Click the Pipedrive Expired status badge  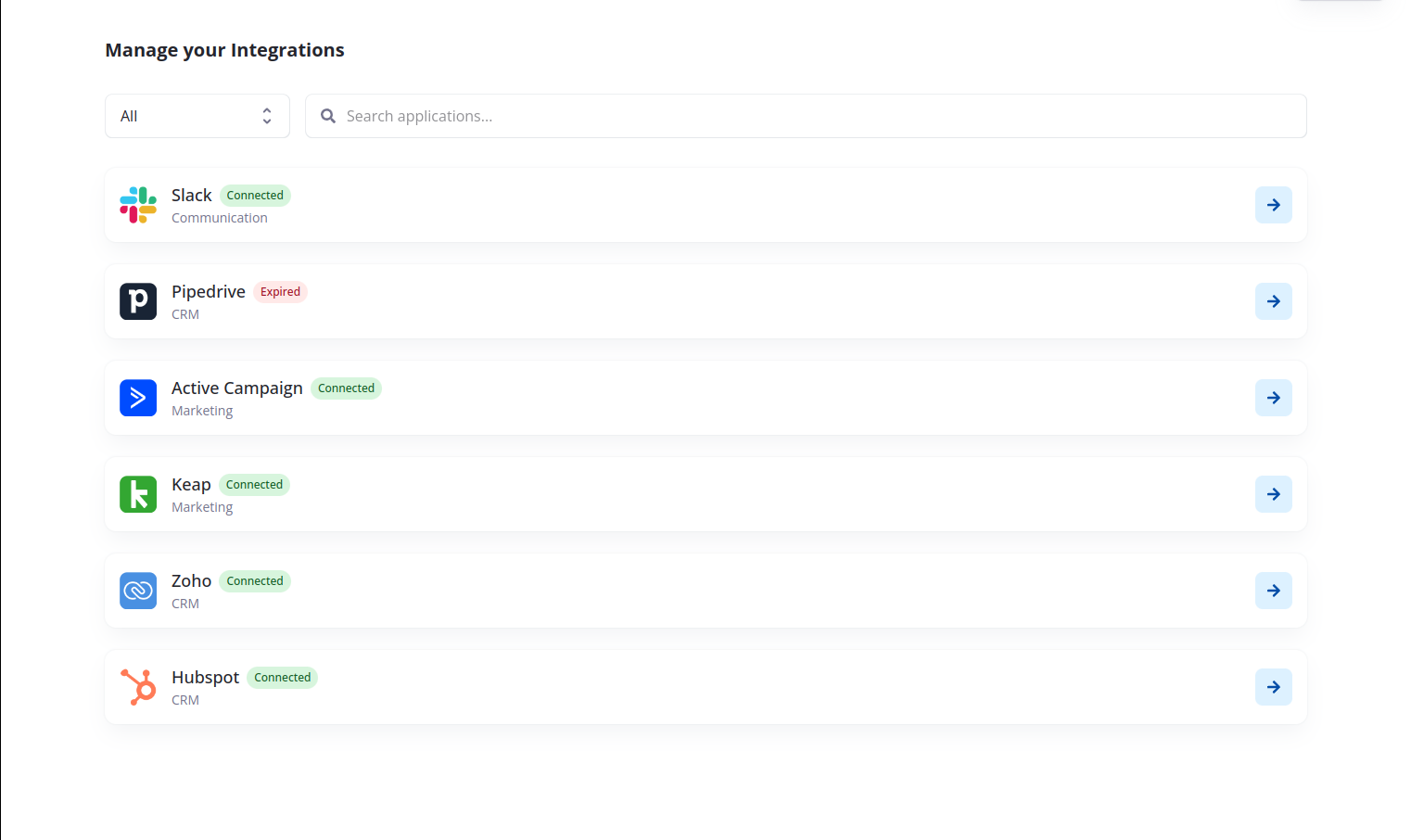coord(280,292)
